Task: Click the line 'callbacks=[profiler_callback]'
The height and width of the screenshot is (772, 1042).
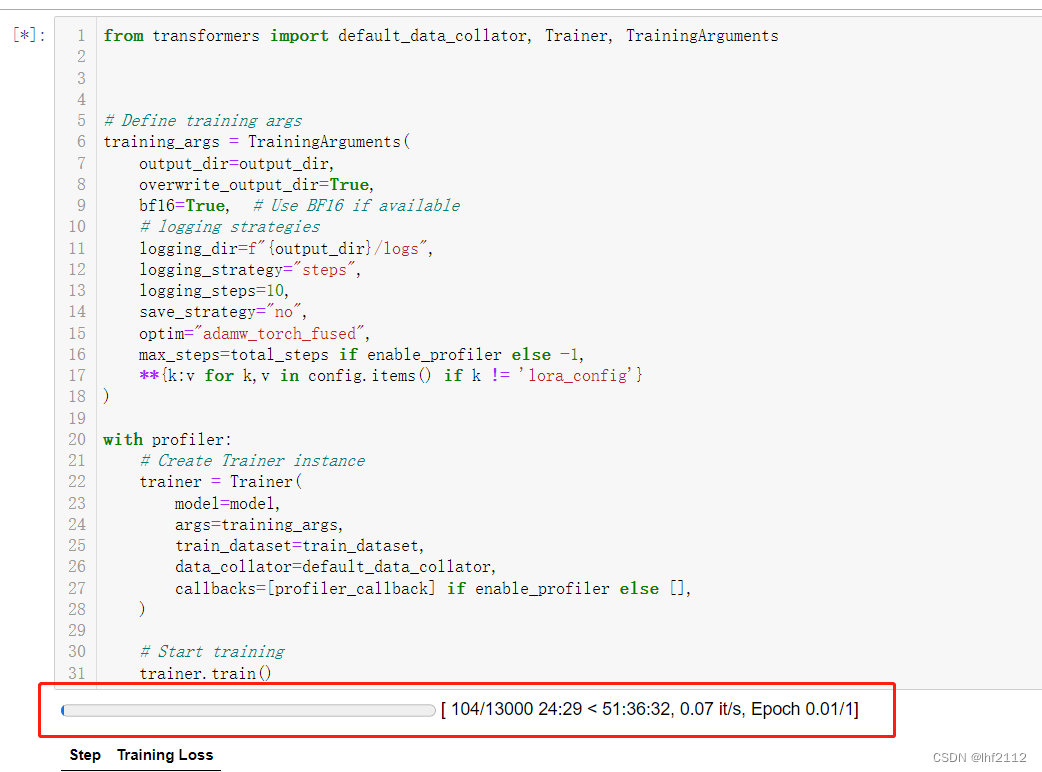Action: 433,589
